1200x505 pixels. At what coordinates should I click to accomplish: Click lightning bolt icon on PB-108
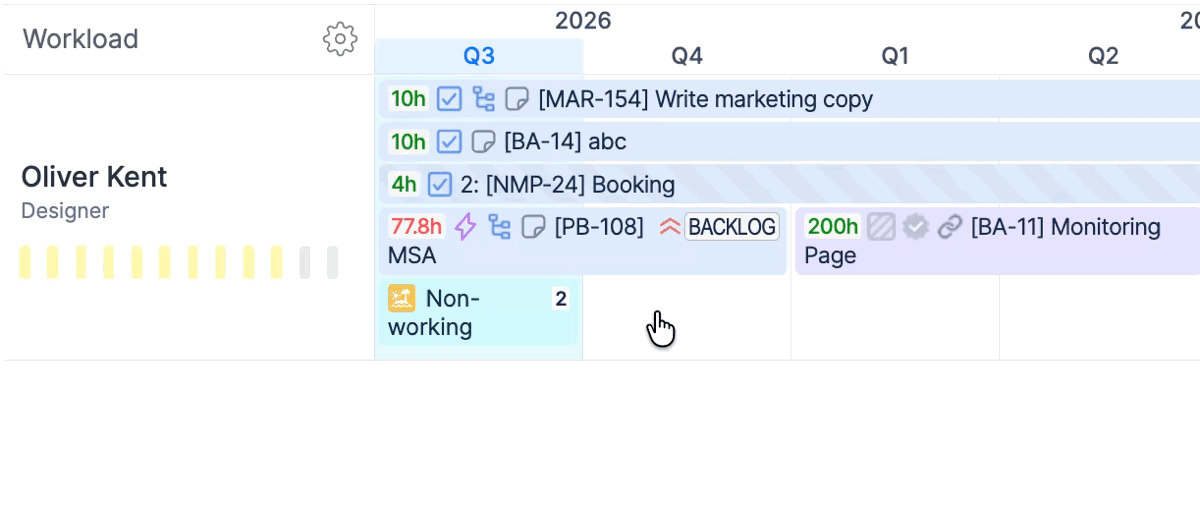pyautogui.click(x=465, y=227)
